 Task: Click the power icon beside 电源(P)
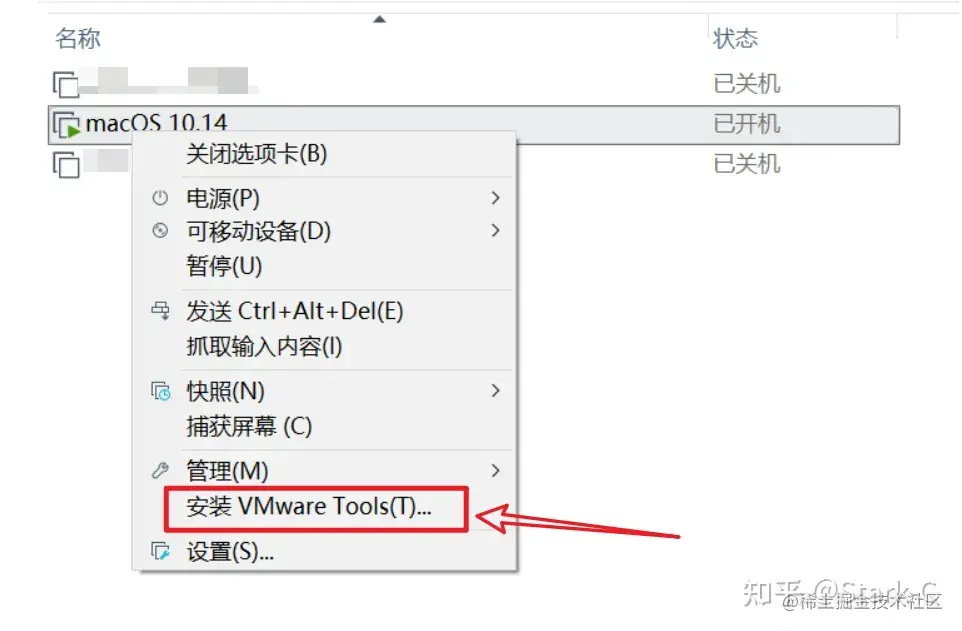click(x=160, y=198)
